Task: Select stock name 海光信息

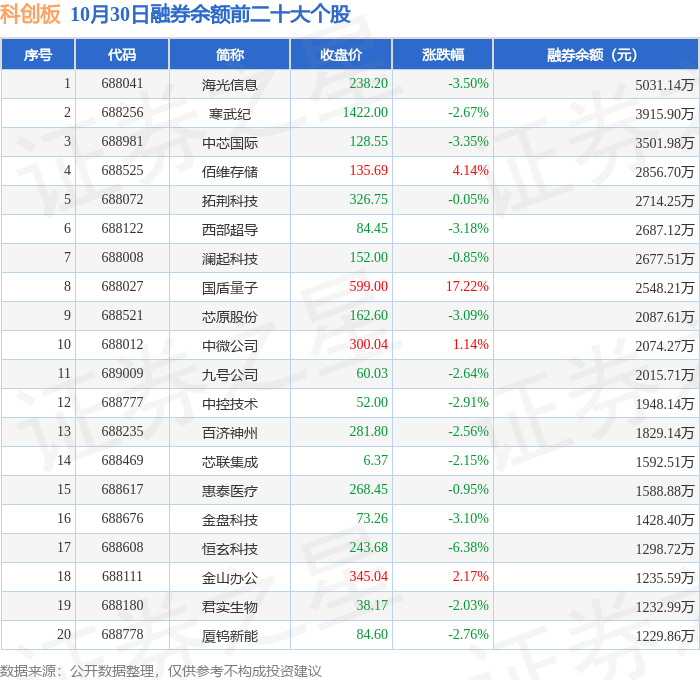Action: [229, 84]
